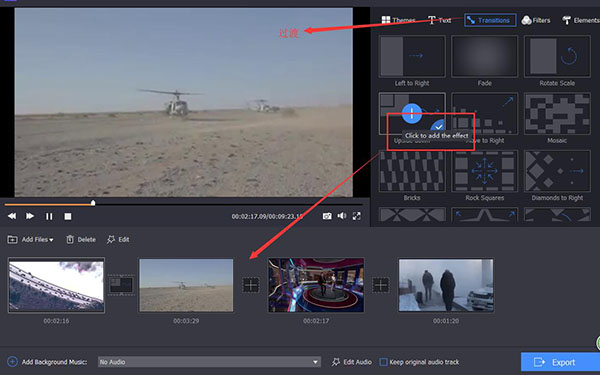Open the Text tab
The image size is (600, 375).
[439, 20]
